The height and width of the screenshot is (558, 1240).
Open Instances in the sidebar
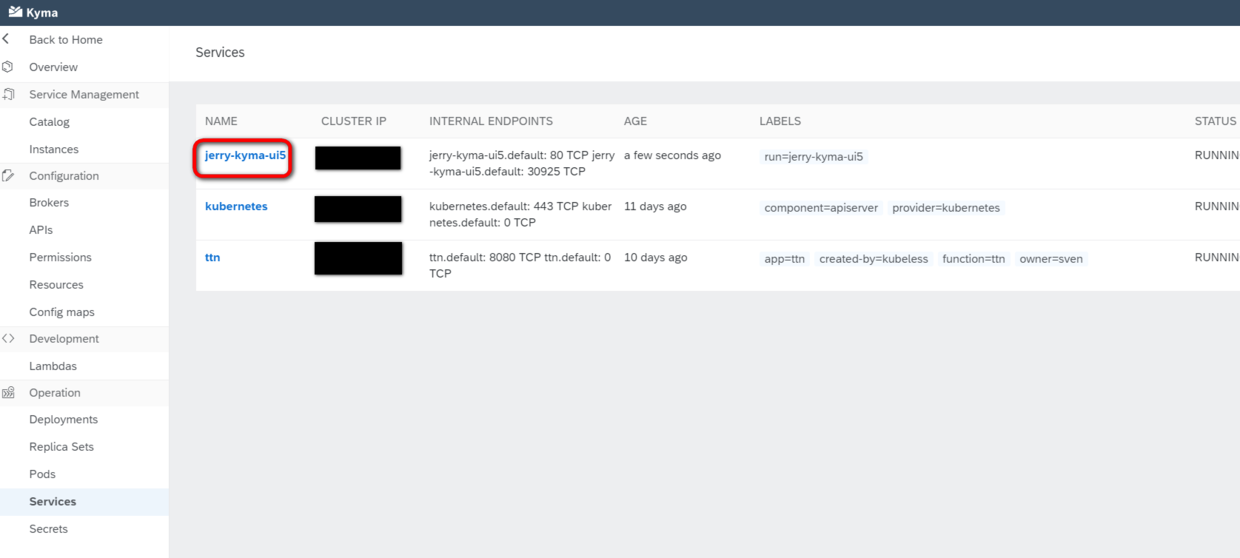[x=54, y=149]
